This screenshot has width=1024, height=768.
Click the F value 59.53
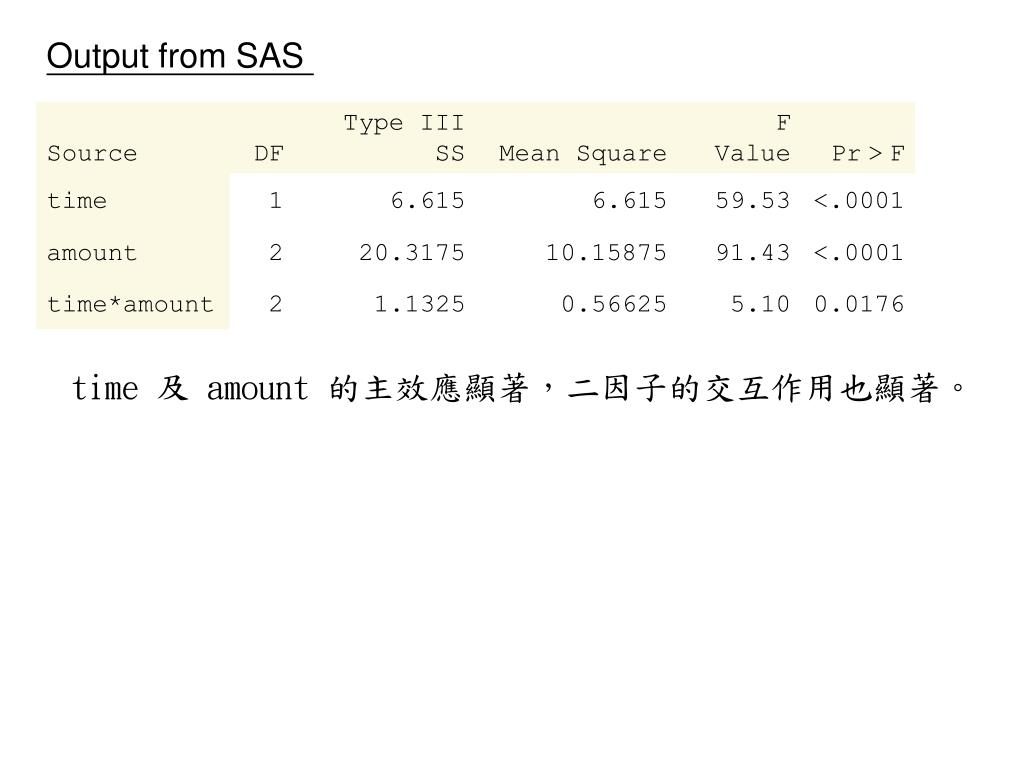pos(752,200)
